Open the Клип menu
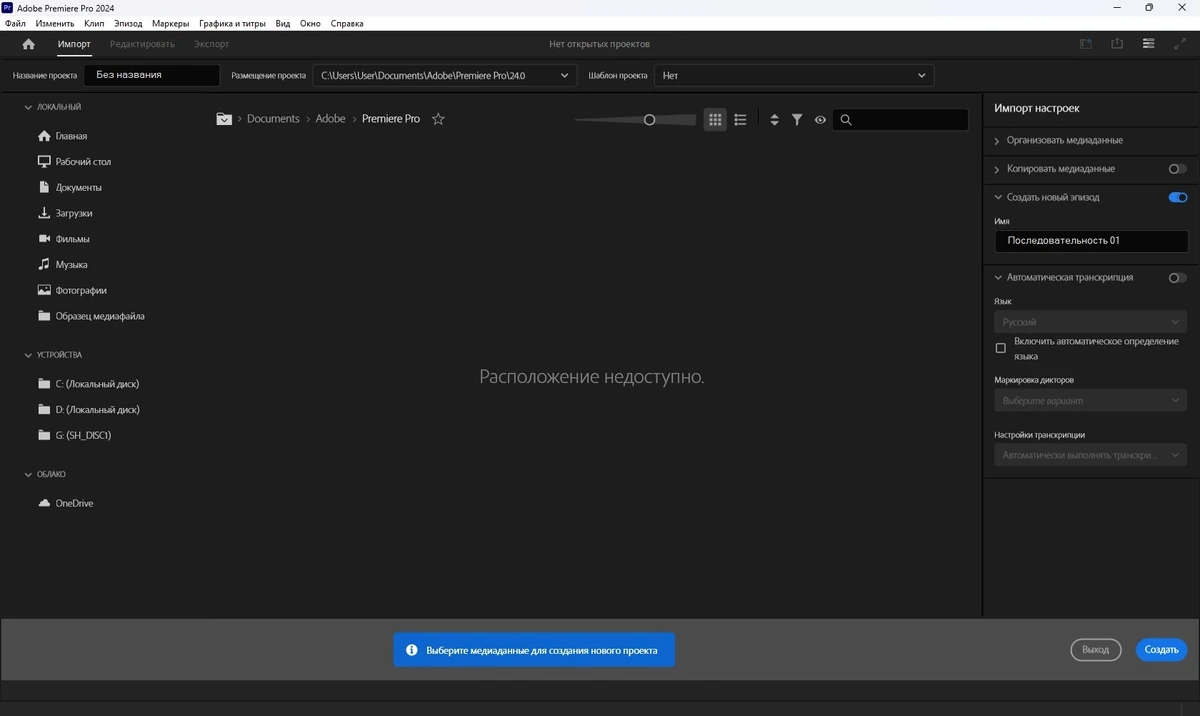 coord(94,23)
